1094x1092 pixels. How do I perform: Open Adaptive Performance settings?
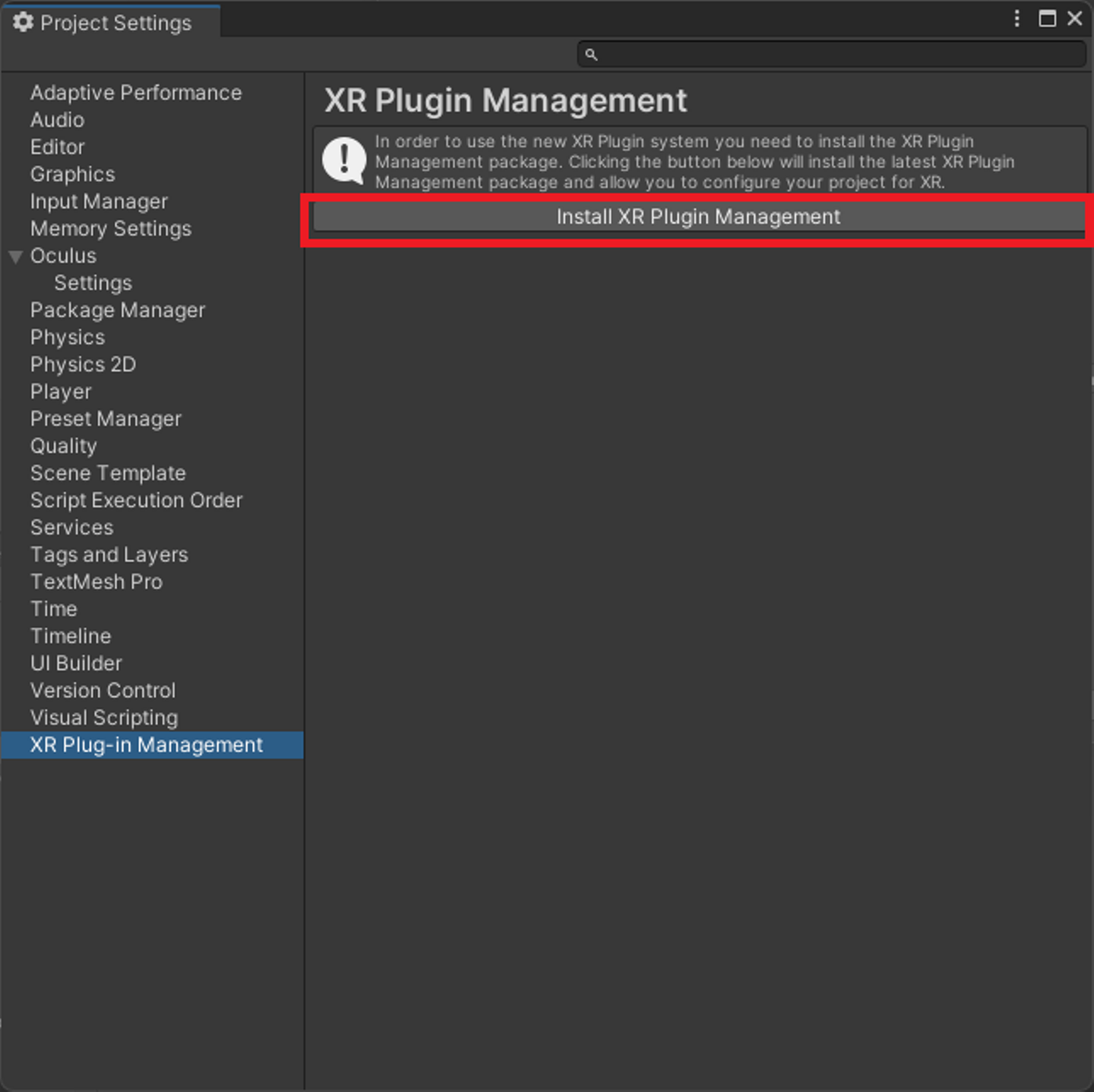[x=135, y=93]
